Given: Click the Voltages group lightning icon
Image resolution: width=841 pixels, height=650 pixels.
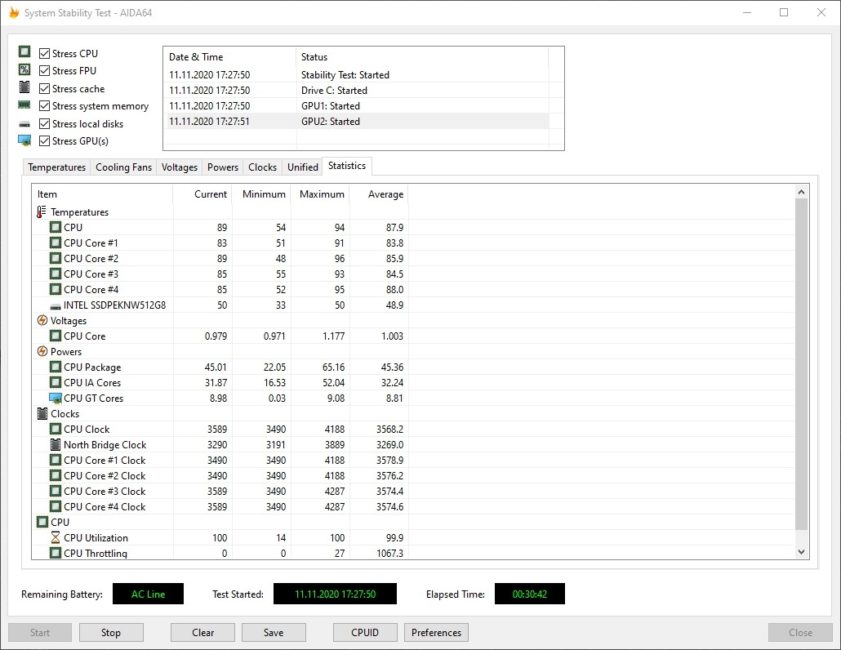Looking at the screenshot, I should pos(41,321).
